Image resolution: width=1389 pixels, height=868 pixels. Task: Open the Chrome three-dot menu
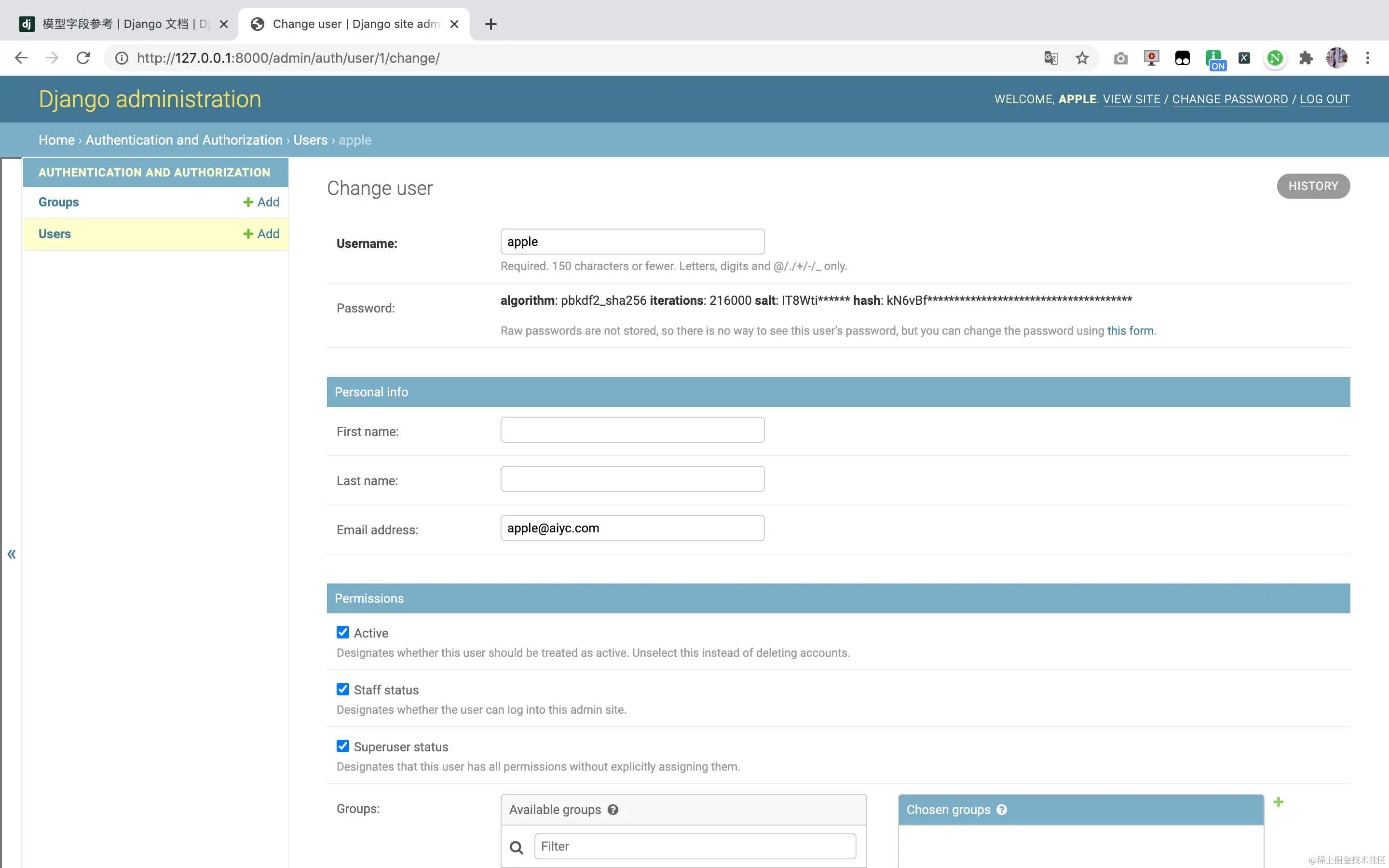tap(1368, 58)
